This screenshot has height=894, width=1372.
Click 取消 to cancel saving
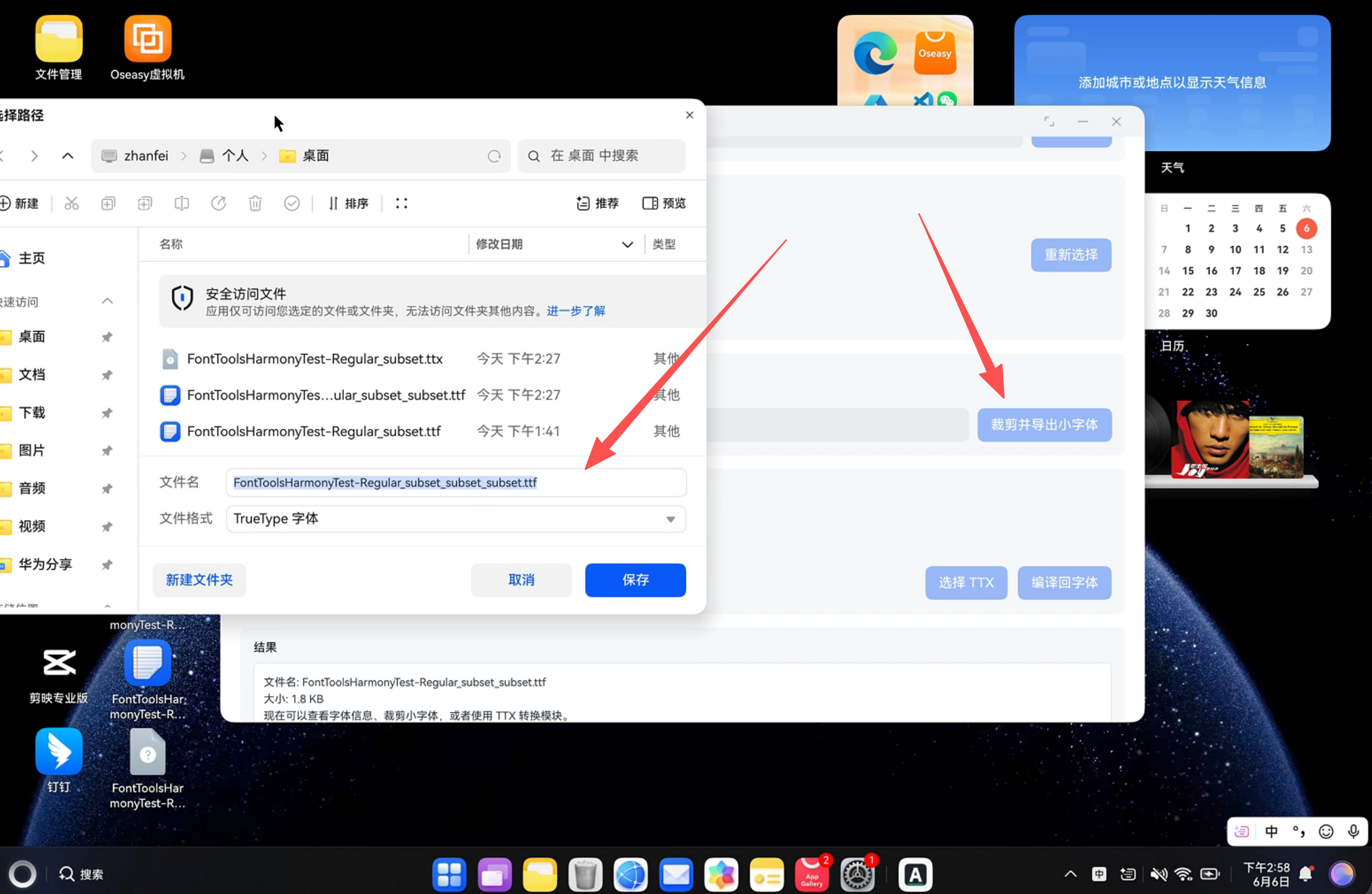click(x=521, y=580)
